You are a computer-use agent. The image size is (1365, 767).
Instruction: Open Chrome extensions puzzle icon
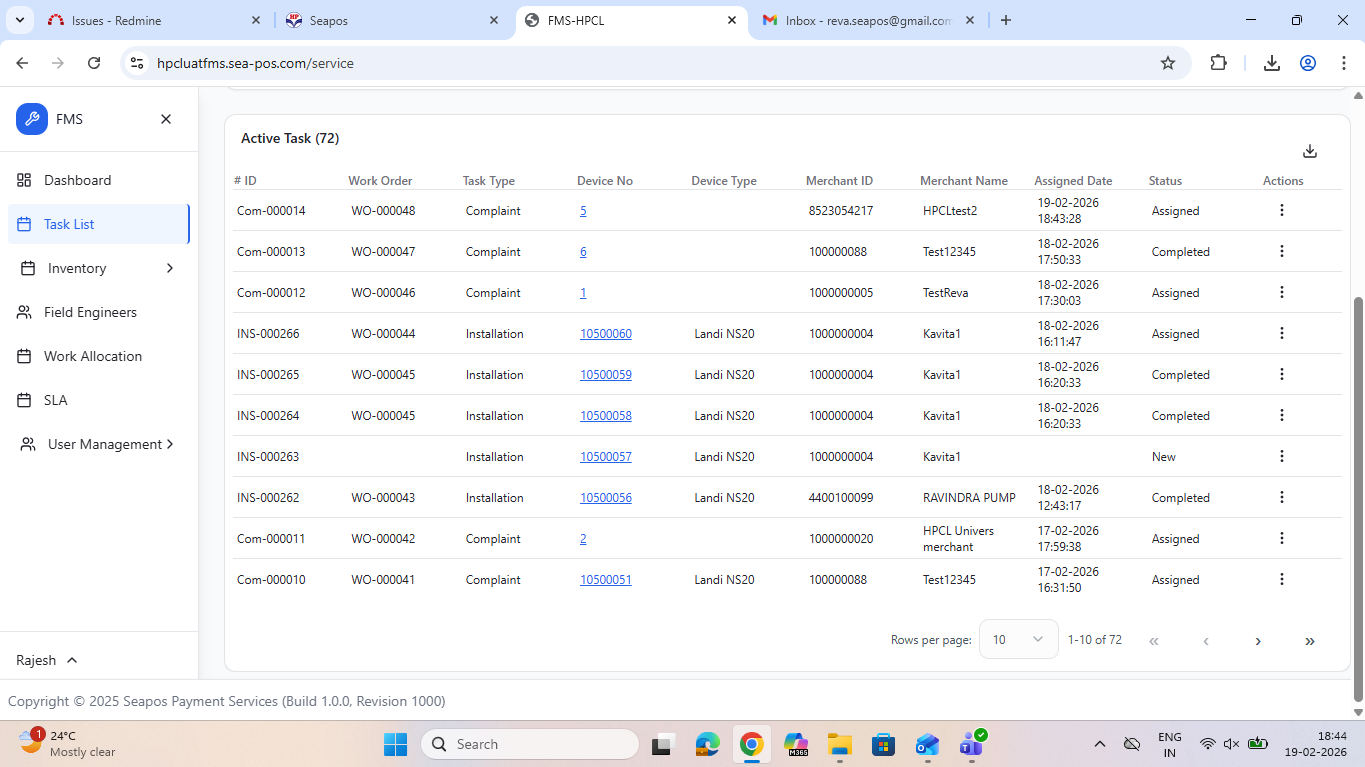point(1218,63)
